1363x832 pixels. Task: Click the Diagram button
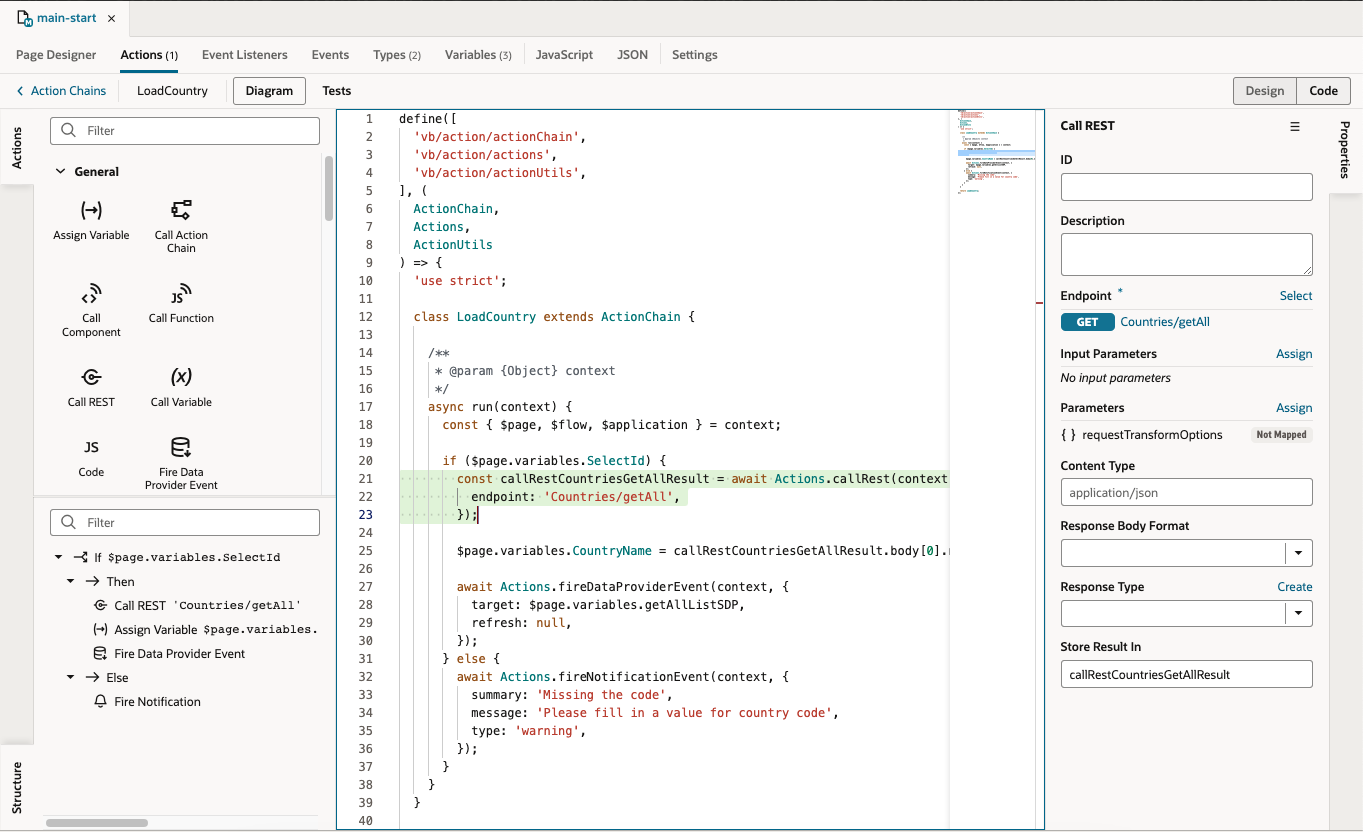click(268, 90)
